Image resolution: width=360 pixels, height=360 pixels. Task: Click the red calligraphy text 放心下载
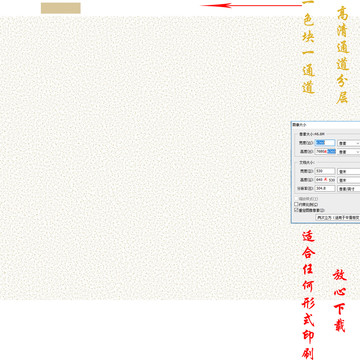pos(340,301)
